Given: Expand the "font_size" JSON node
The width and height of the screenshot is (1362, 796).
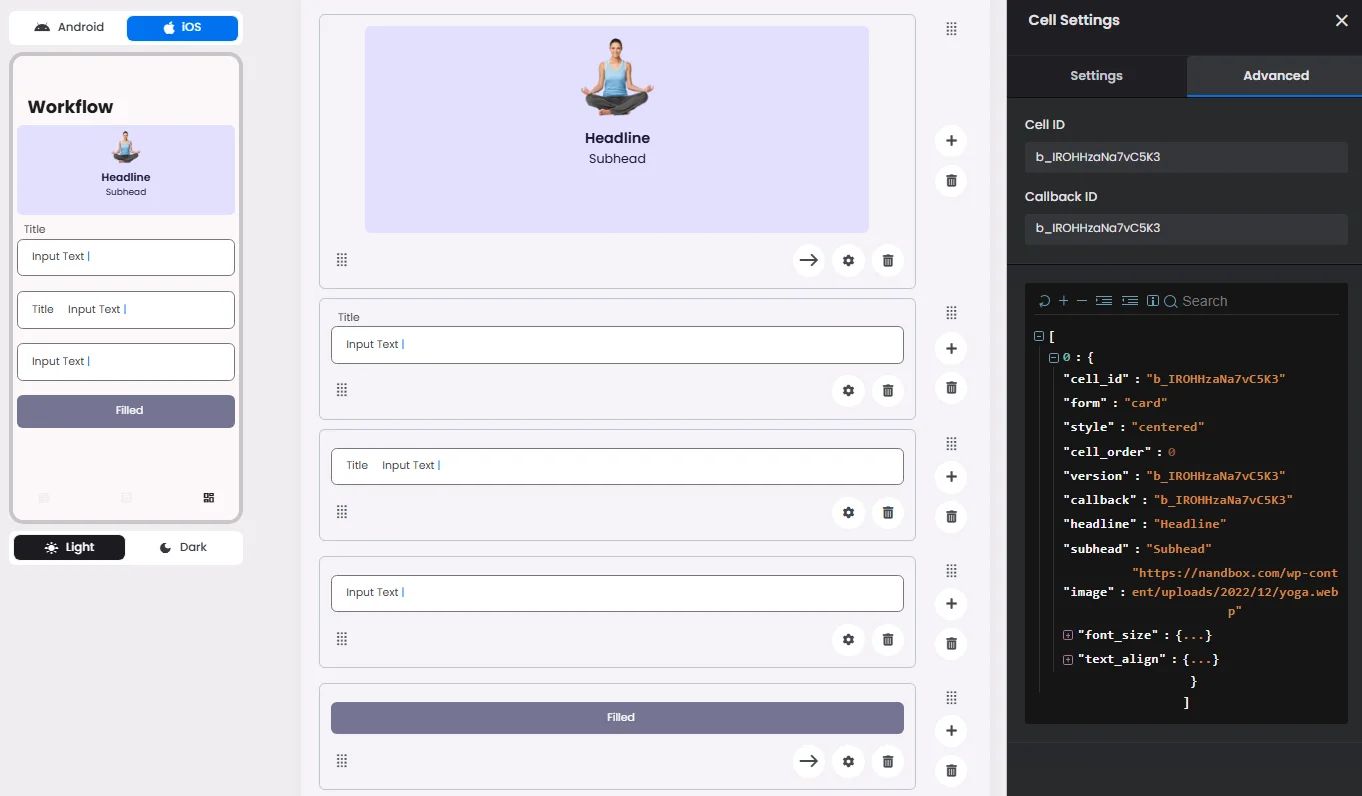Looking at the screenshot, I should coord(1068,635).
